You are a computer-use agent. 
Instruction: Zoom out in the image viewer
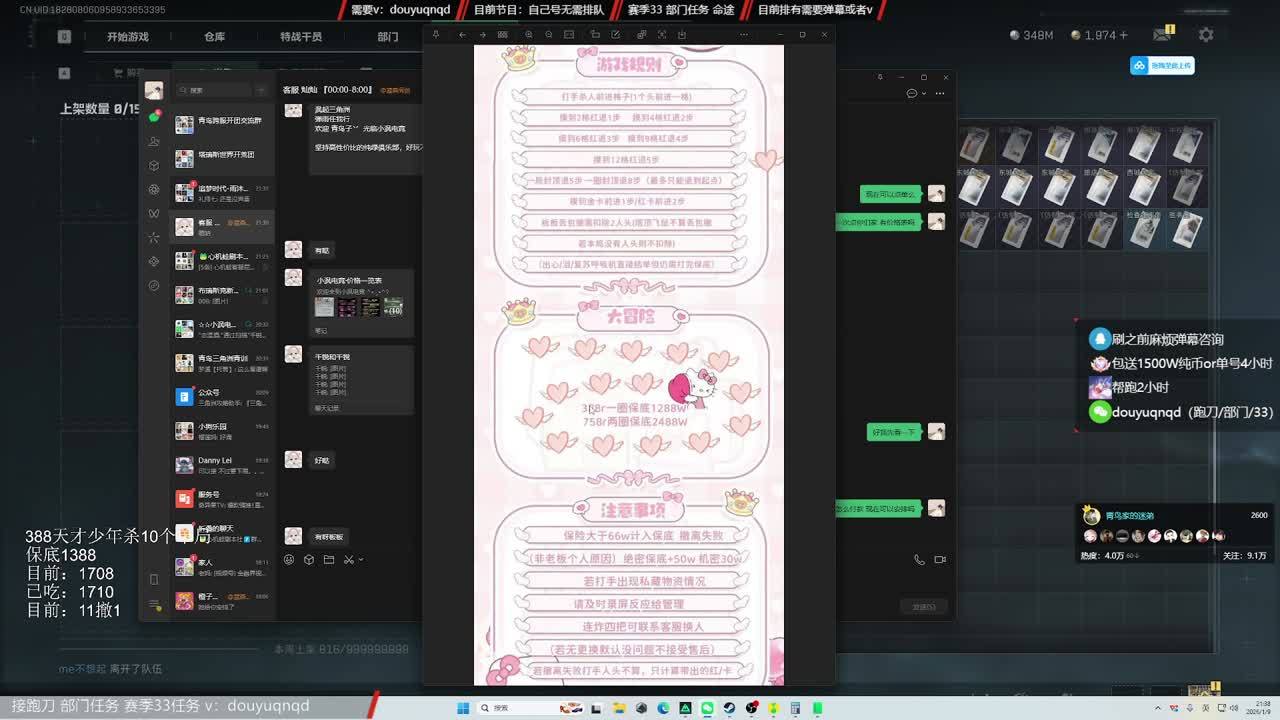(x=548, y=35)
